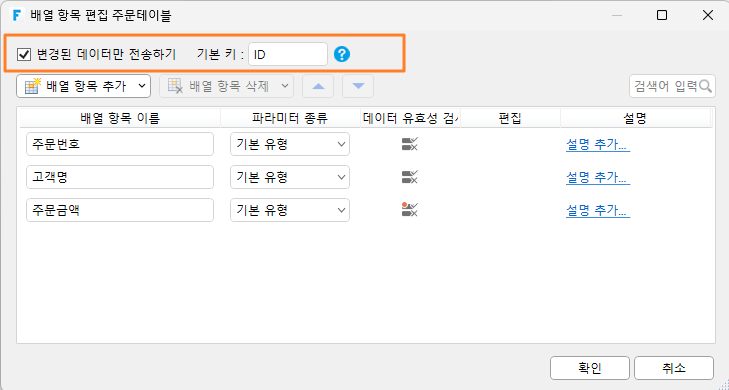The image size is (729, 390).
Task: Click 설명 추가 link for 주문번호
Action: [x=598, y=145]
